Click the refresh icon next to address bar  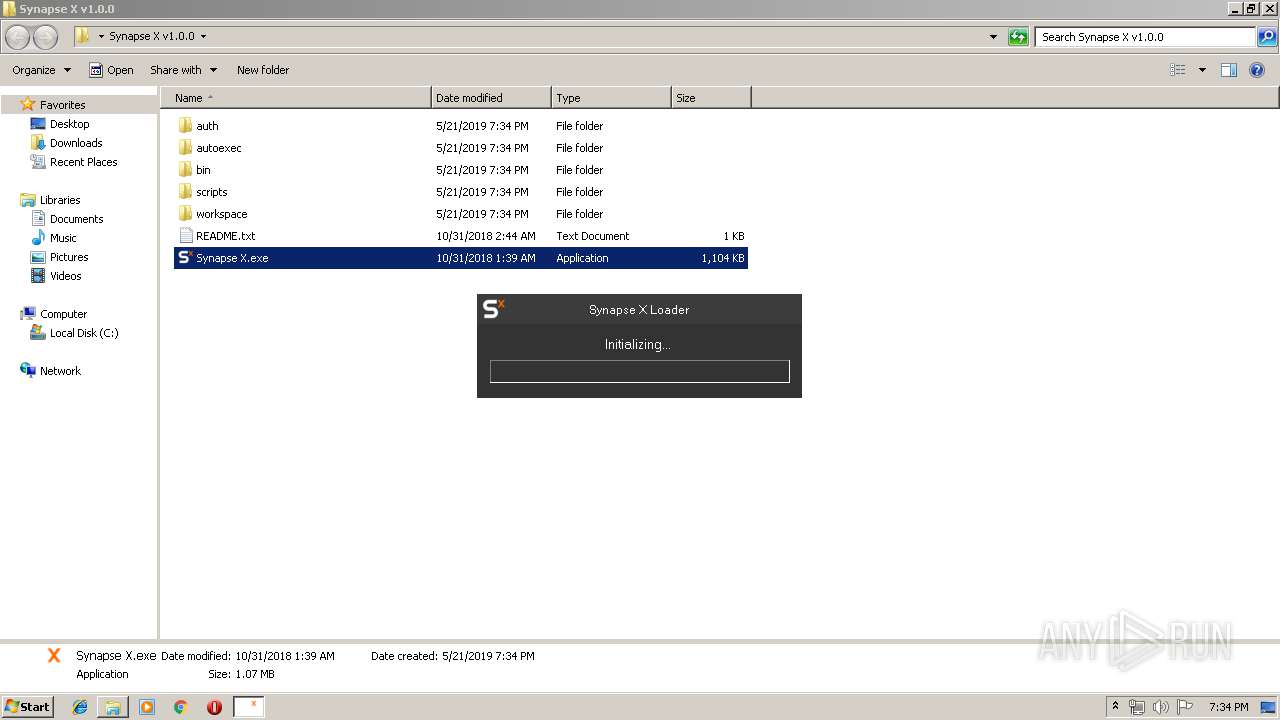pos(1018,37)
